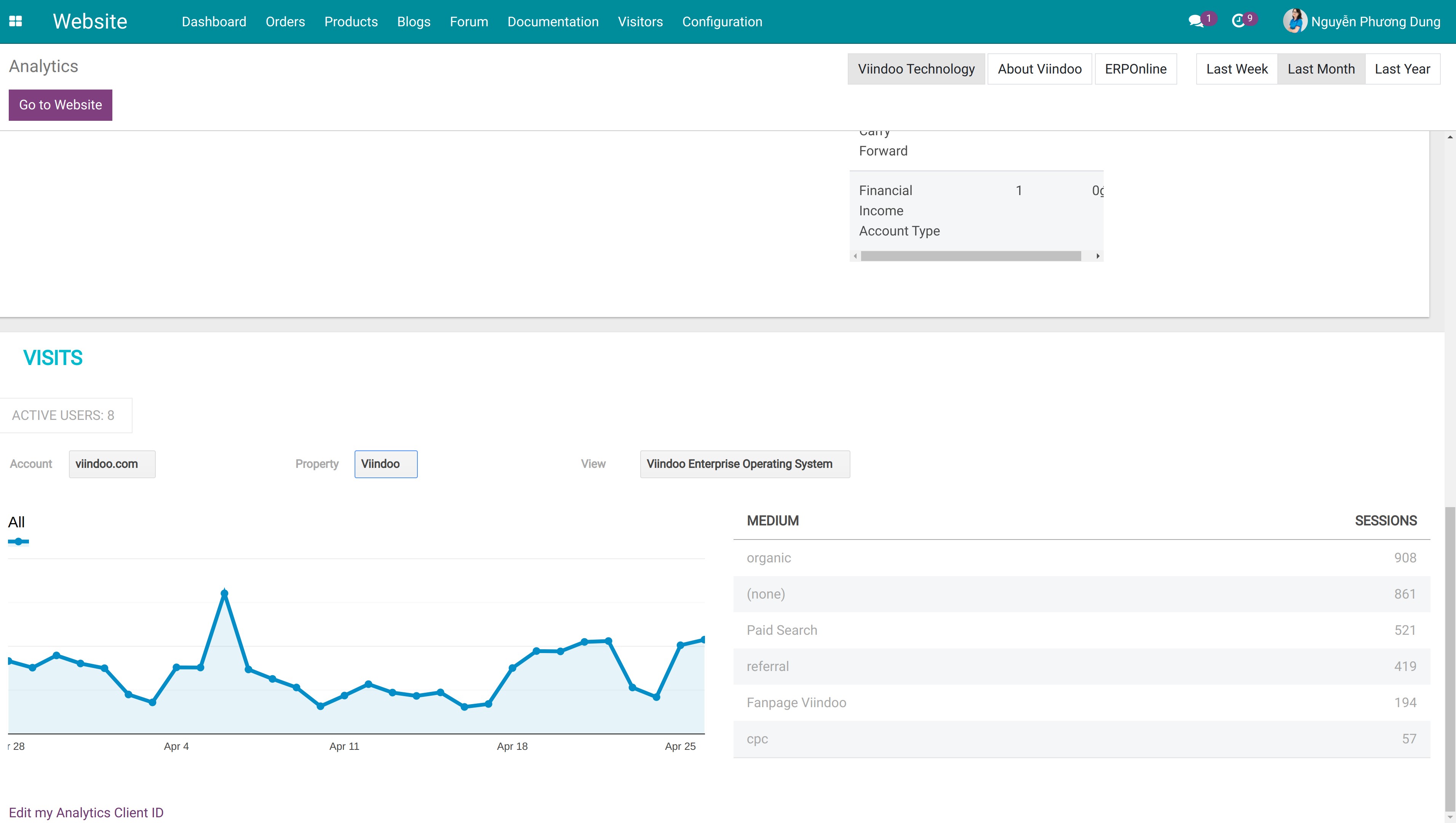Click the 'Go to Website' button

point(60,105)
